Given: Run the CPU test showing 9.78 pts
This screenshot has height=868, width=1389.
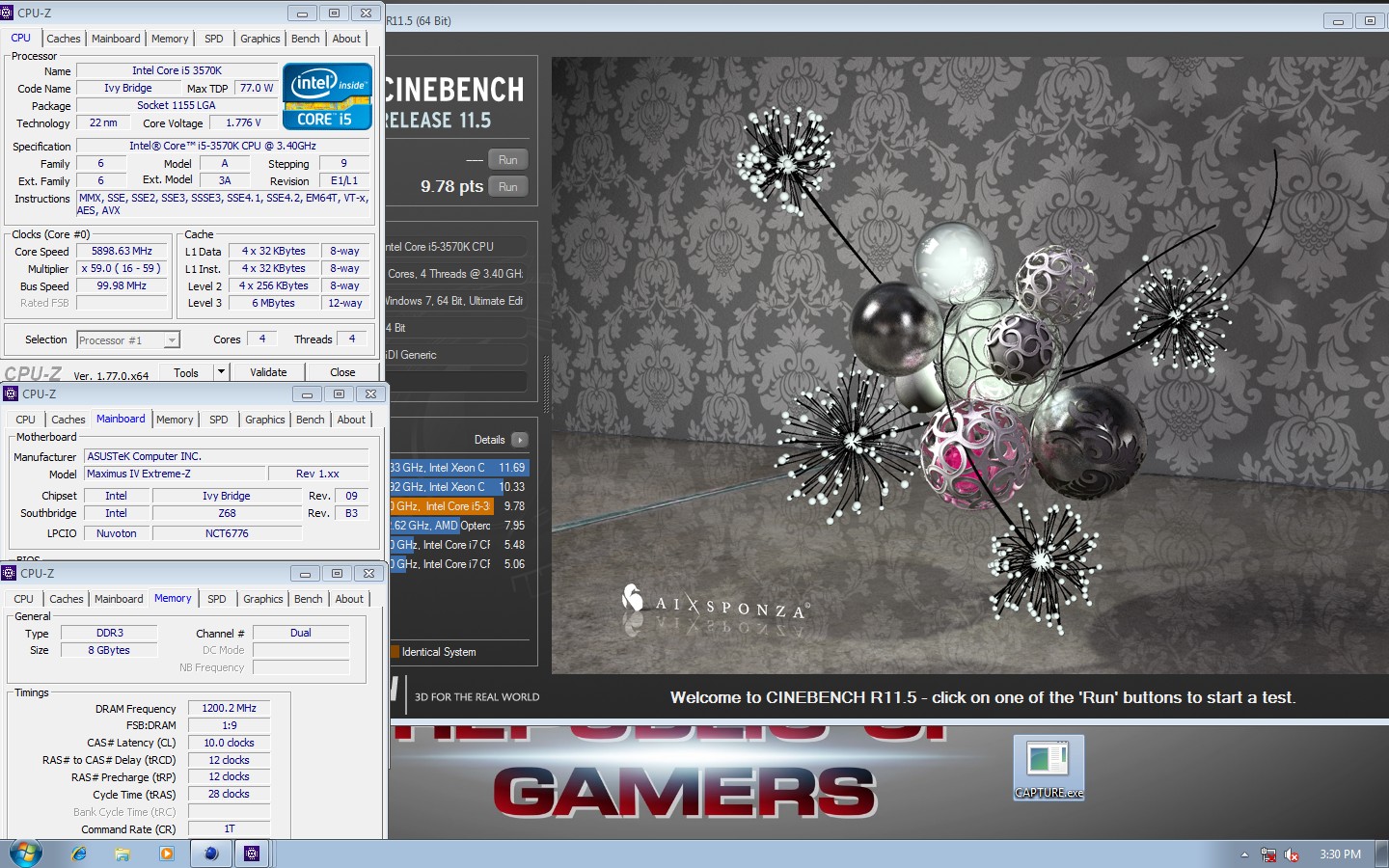Looking at the screenshot, I should pos(508,187).
